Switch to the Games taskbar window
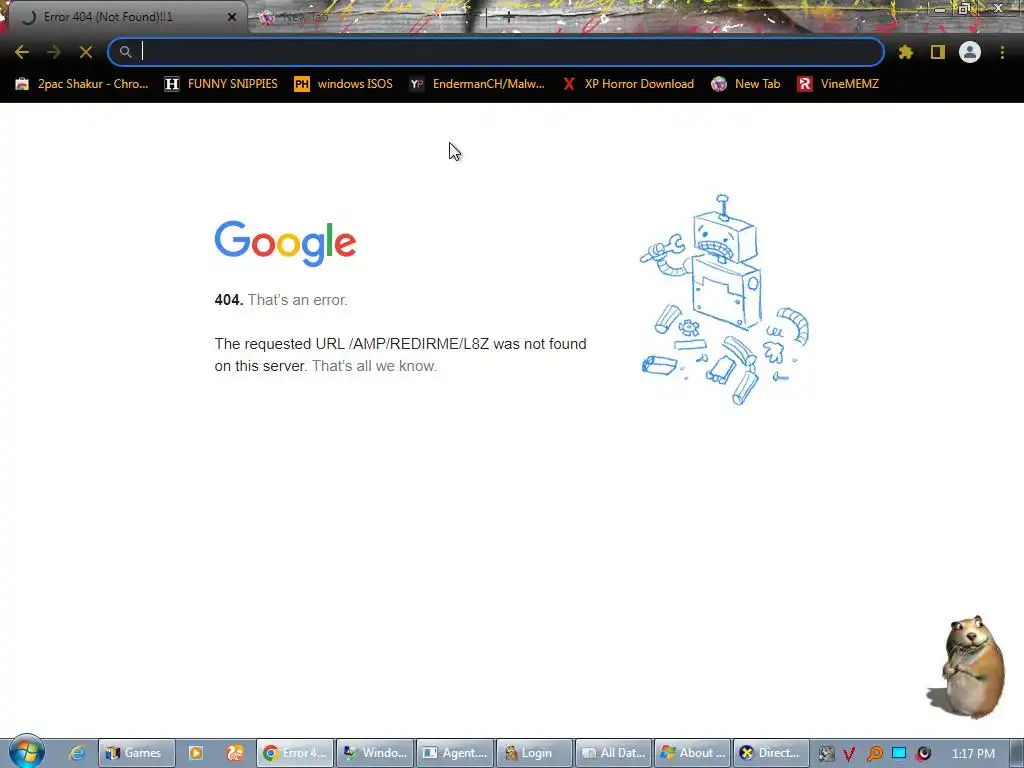 point(136,753)
